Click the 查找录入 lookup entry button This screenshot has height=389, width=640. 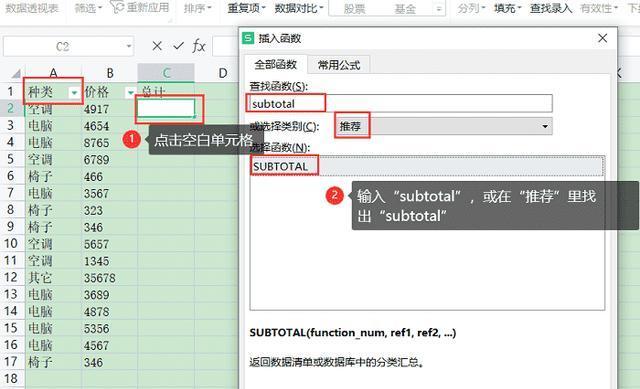551,8
